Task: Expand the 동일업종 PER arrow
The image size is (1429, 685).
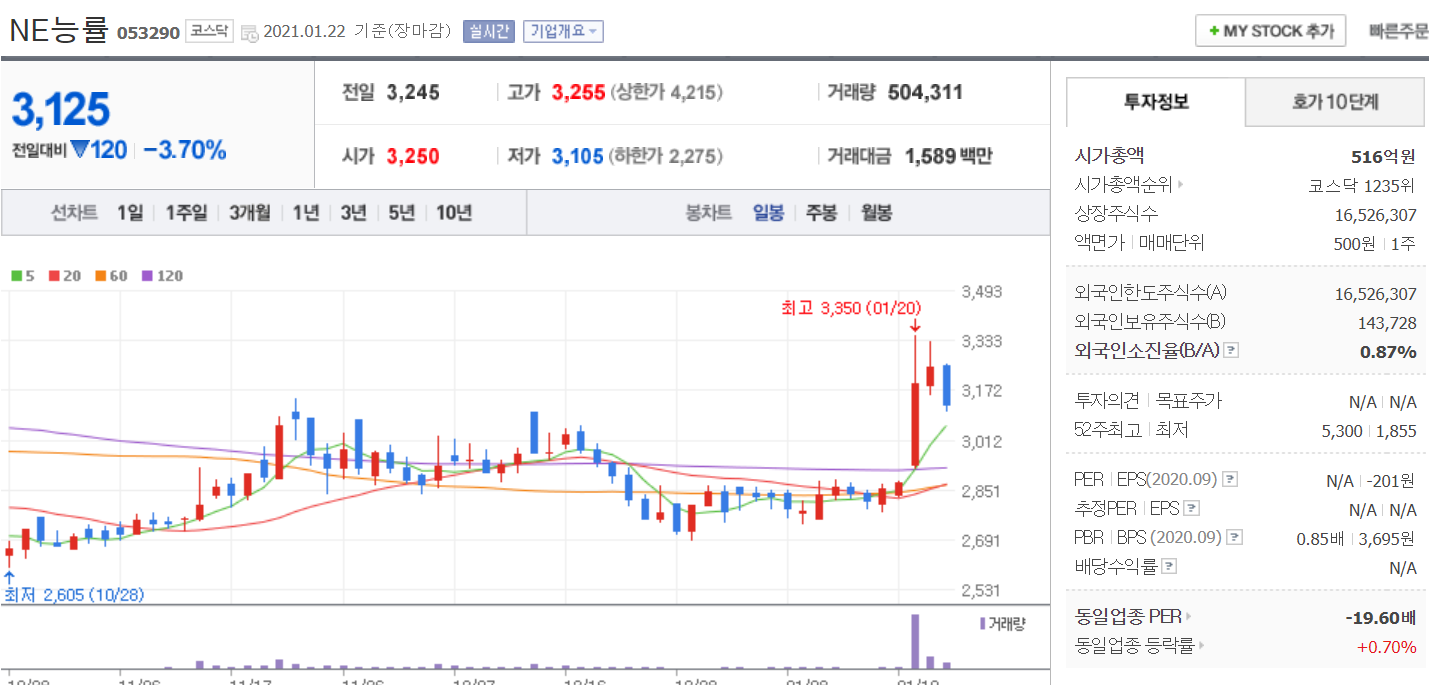Action: [1188, 617]
